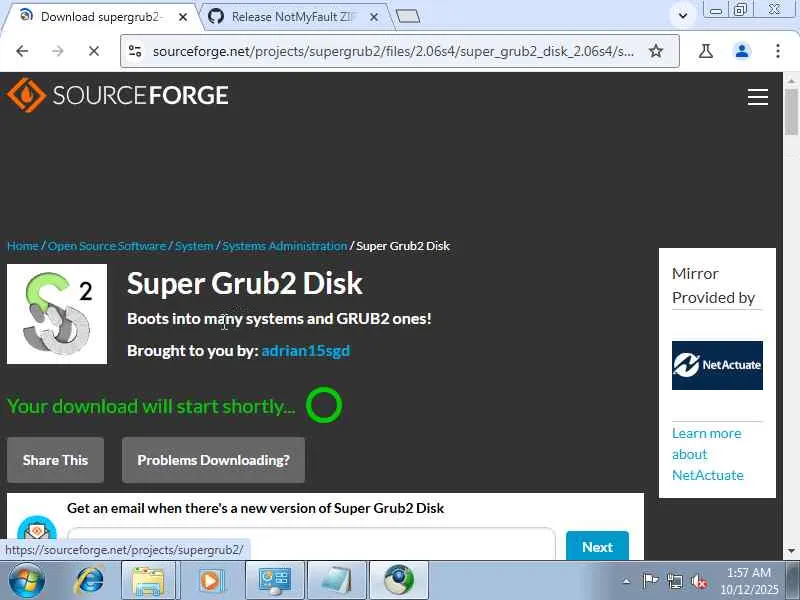800x600 pixels.
Task: Click the email address input field
Action: point(311,544)
